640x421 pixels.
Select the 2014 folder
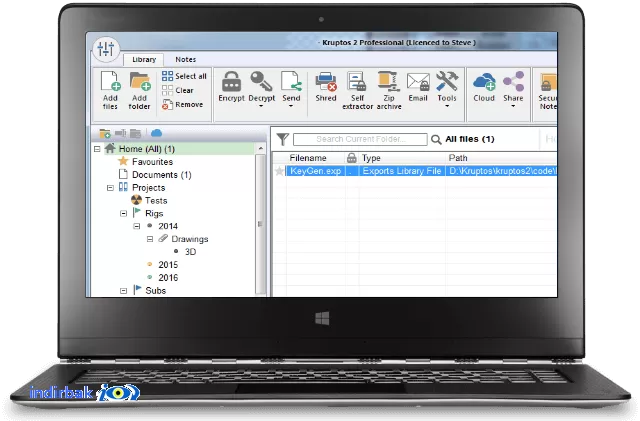(x=168, y=226)
